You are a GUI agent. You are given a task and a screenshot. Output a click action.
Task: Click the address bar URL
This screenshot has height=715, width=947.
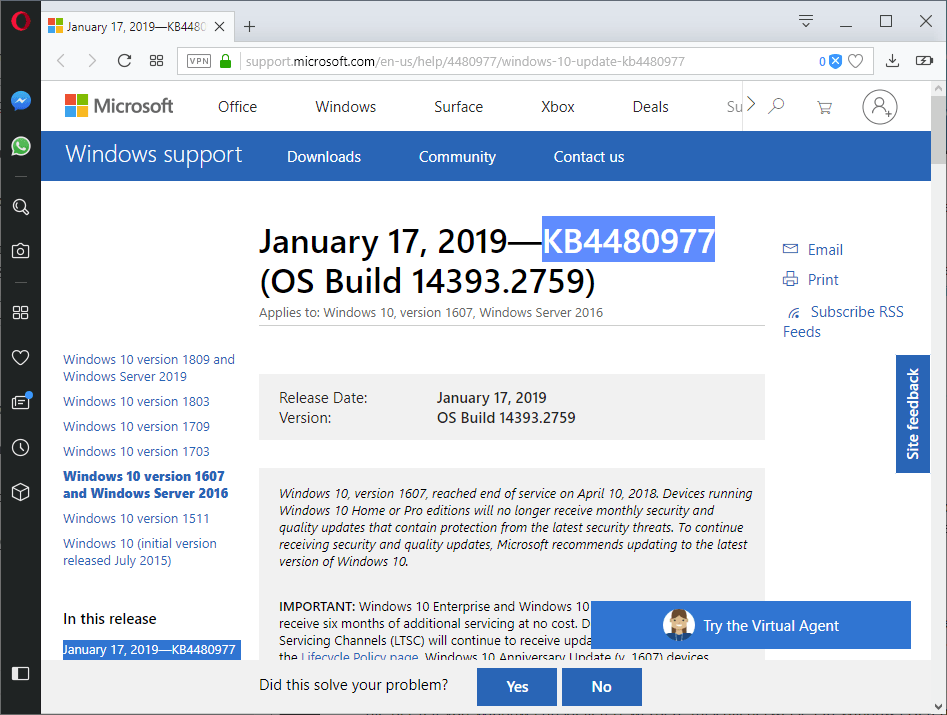(465, 62)
